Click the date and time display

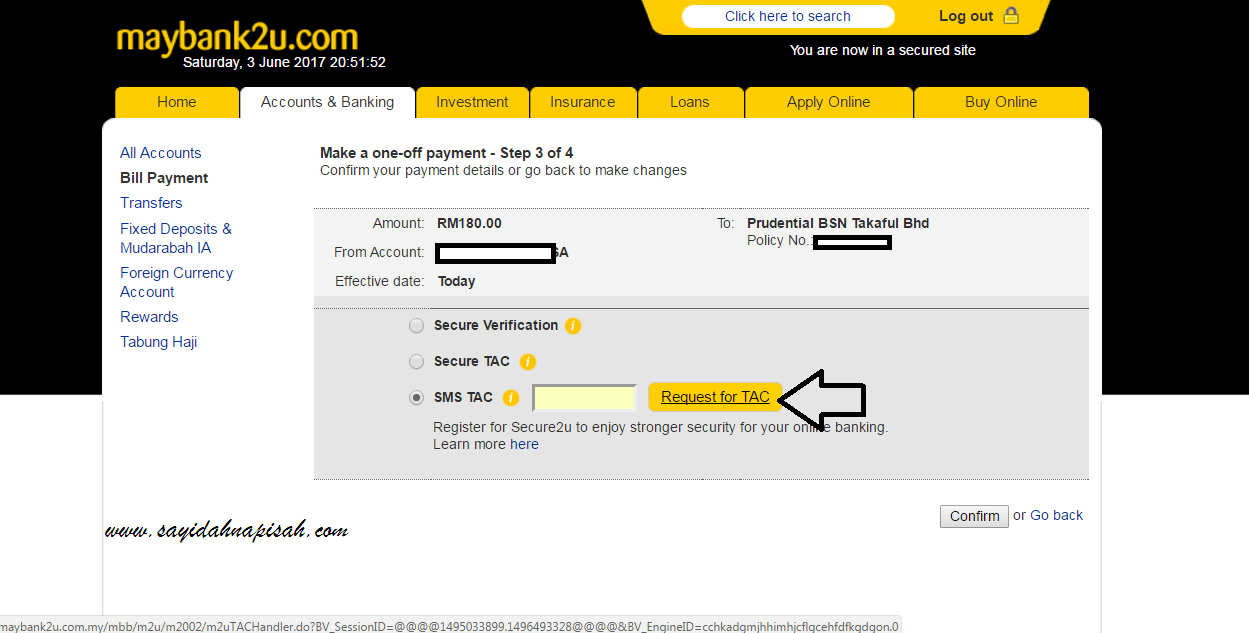[284, 62]
